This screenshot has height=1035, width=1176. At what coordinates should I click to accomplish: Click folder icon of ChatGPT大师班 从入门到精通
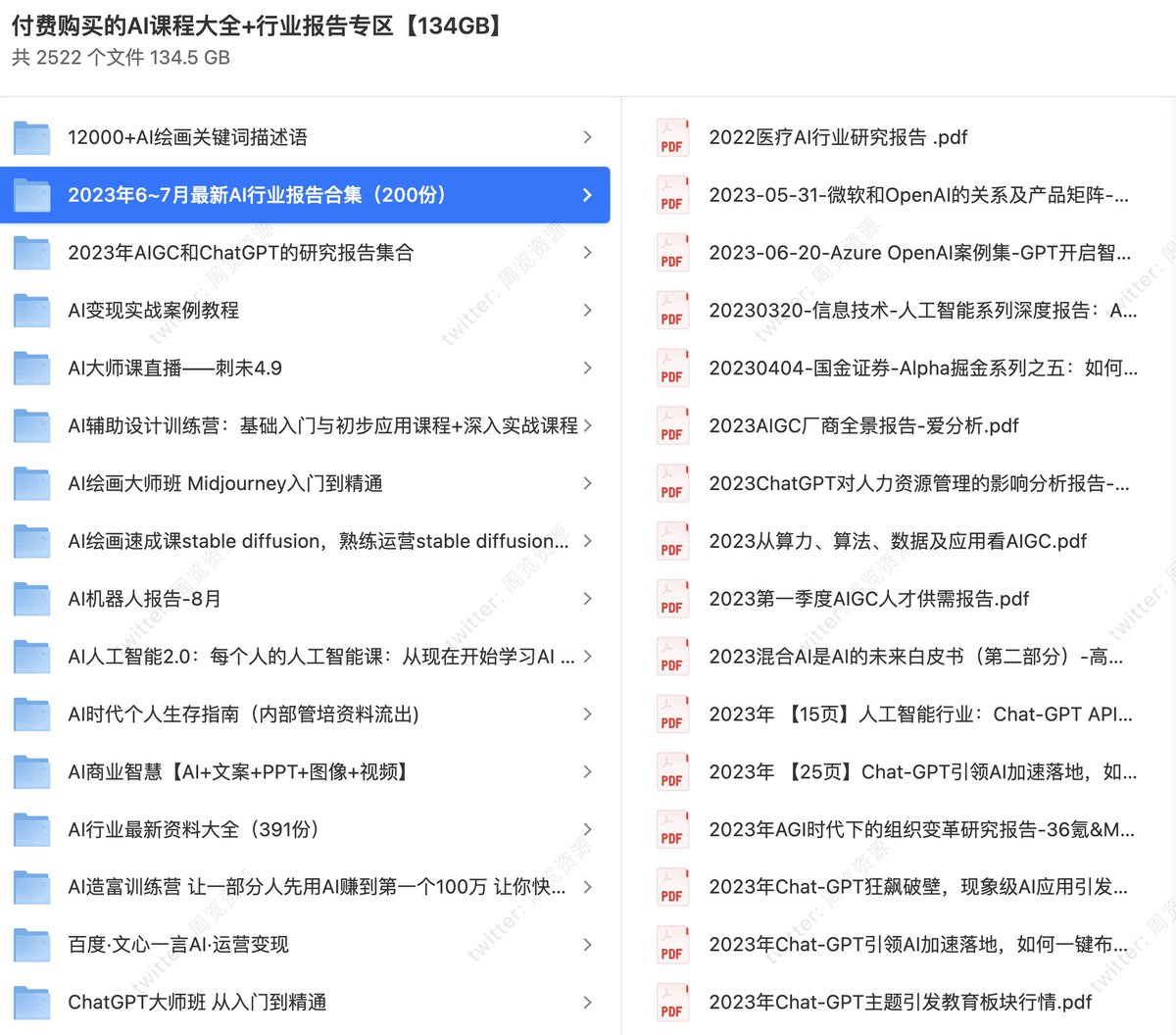click(32, 1003)
